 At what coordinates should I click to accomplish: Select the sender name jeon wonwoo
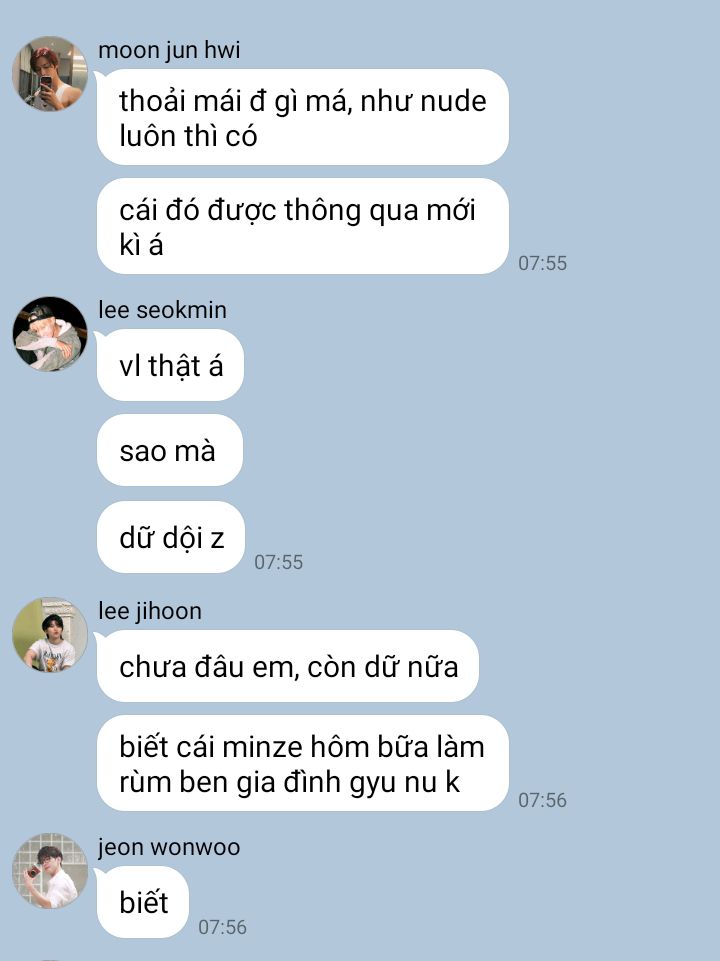tap(169, 847)
